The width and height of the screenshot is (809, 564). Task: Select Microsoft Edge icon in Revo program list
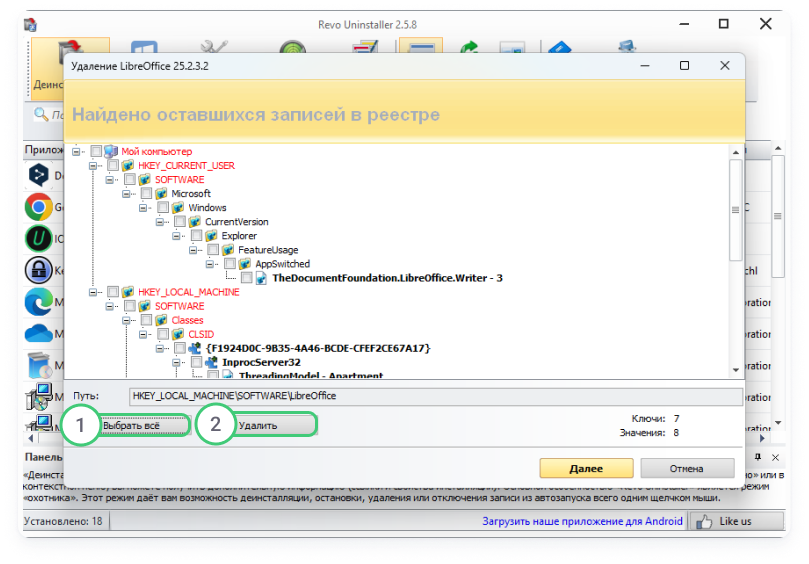click(x=39, y=302)
